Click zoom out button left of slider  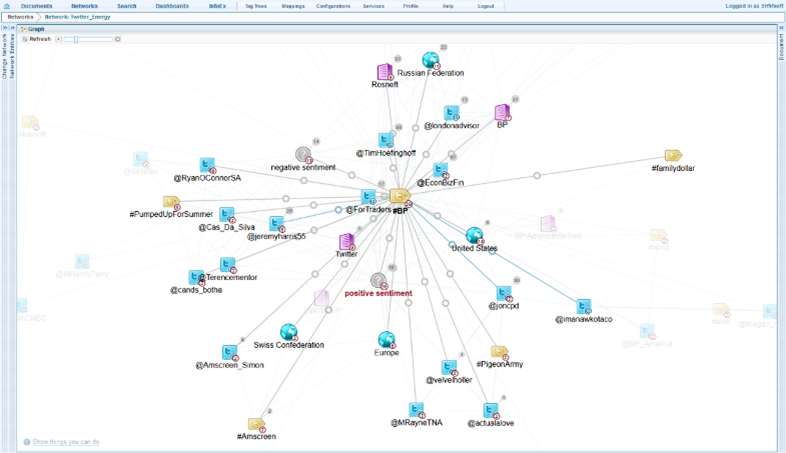tap(59, 39)
